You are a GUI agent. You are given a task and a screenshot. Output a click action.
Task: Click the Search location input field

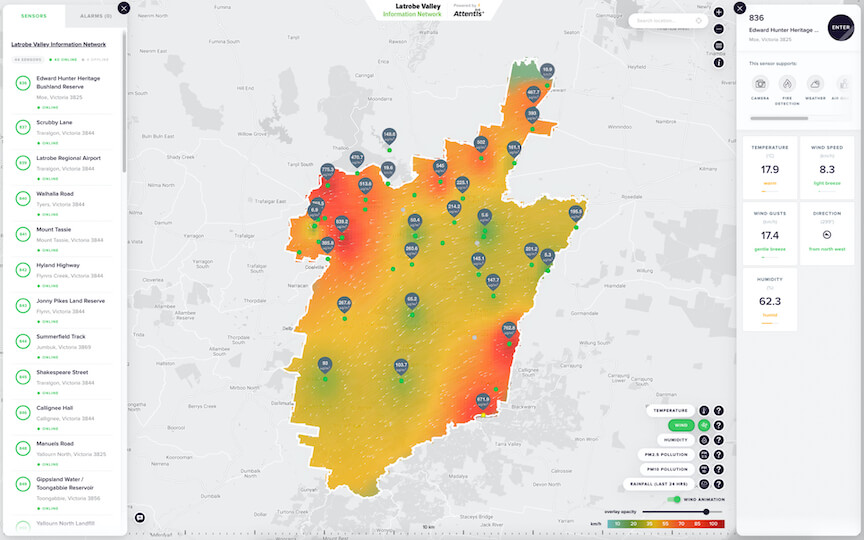(x=668, y=20)
